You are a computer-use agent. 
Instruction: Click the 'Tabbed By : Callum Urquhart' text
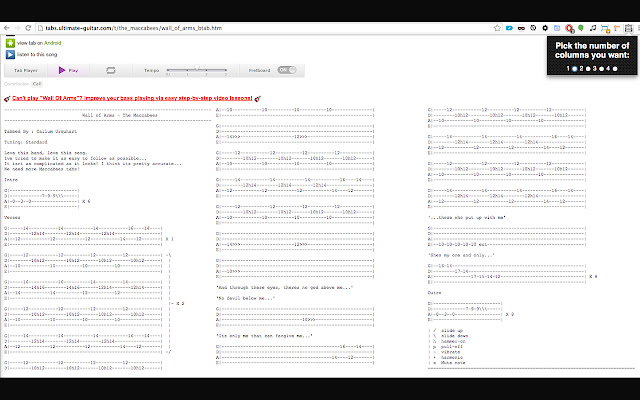pos(40,131)
